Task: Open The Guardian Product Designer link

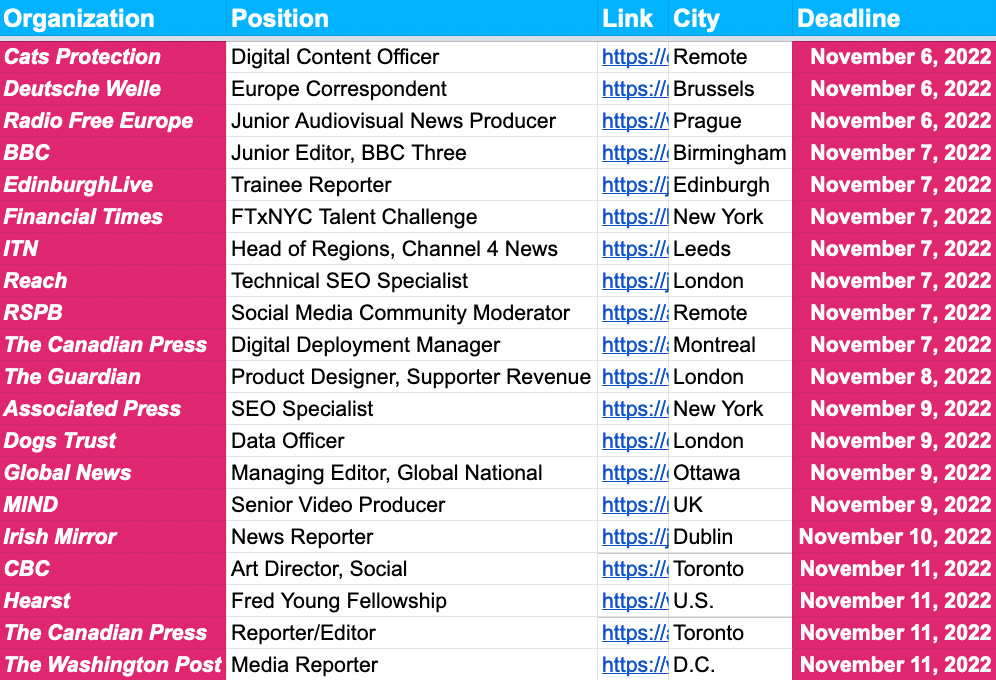Action: (x=635, y=377)
